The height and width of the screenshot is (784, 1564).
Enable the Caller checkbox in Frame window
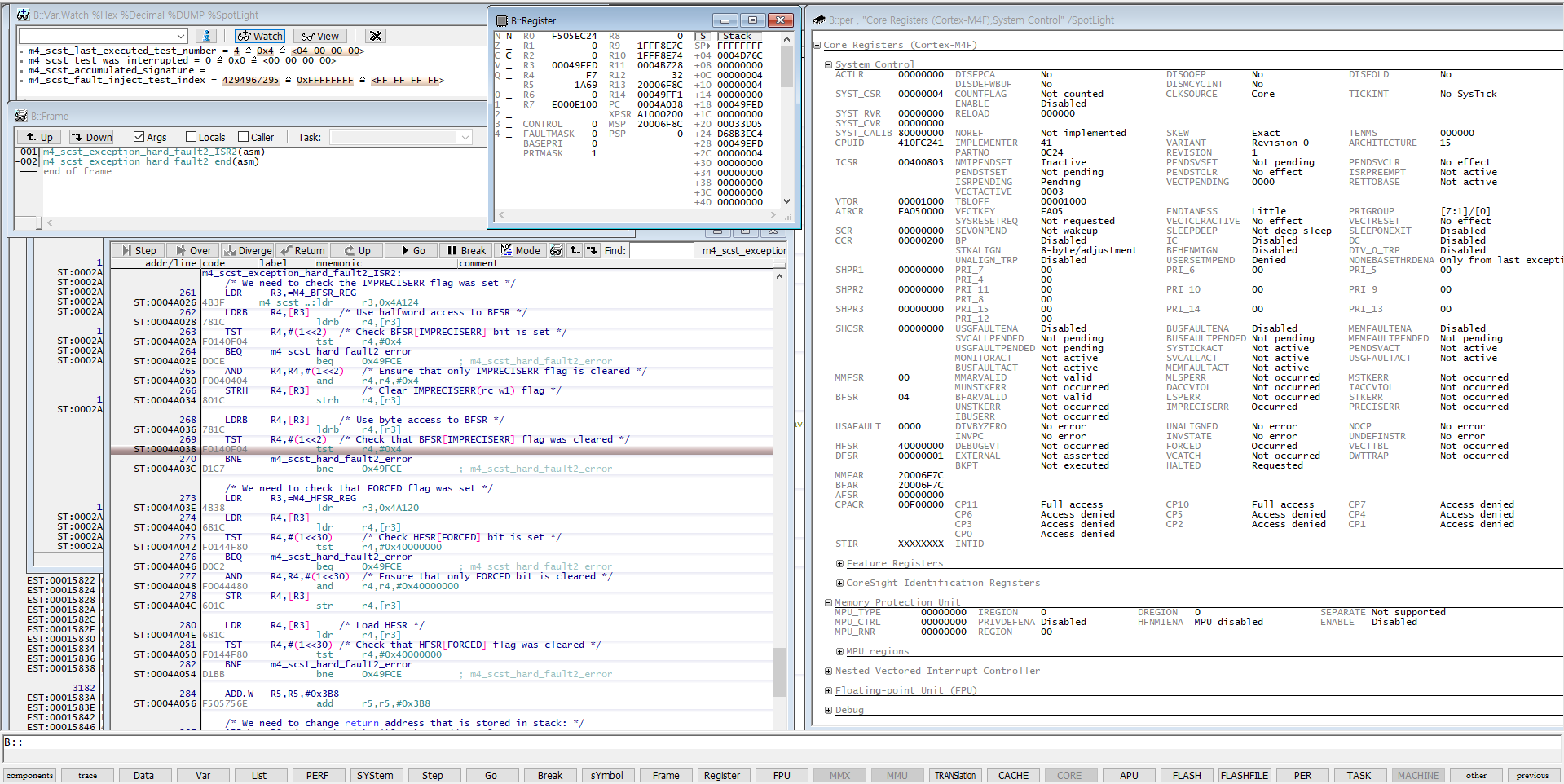tap(243, 137)
